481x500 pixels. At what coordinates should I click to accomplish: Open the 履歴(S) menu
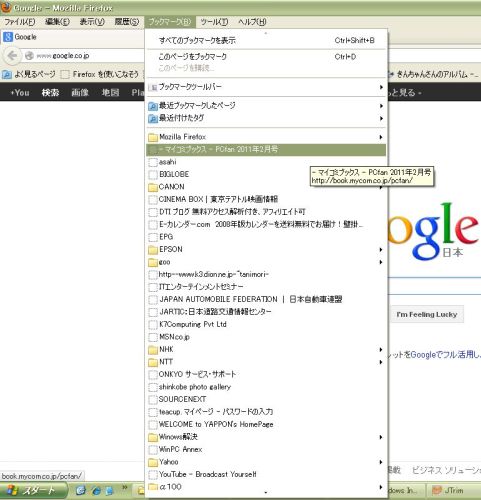point(126,22)
